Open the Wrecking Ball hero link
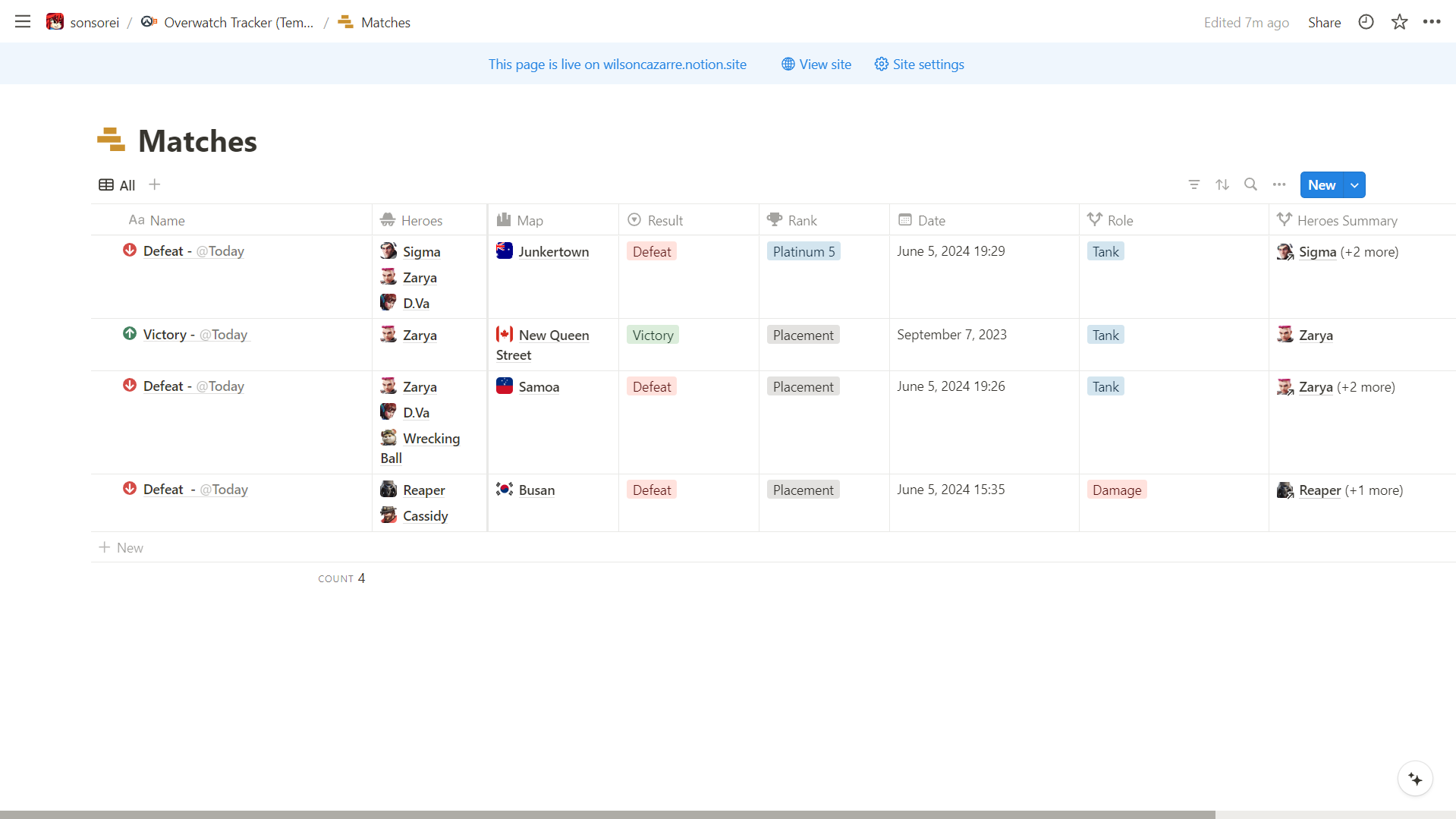 [x=420, y=448]
